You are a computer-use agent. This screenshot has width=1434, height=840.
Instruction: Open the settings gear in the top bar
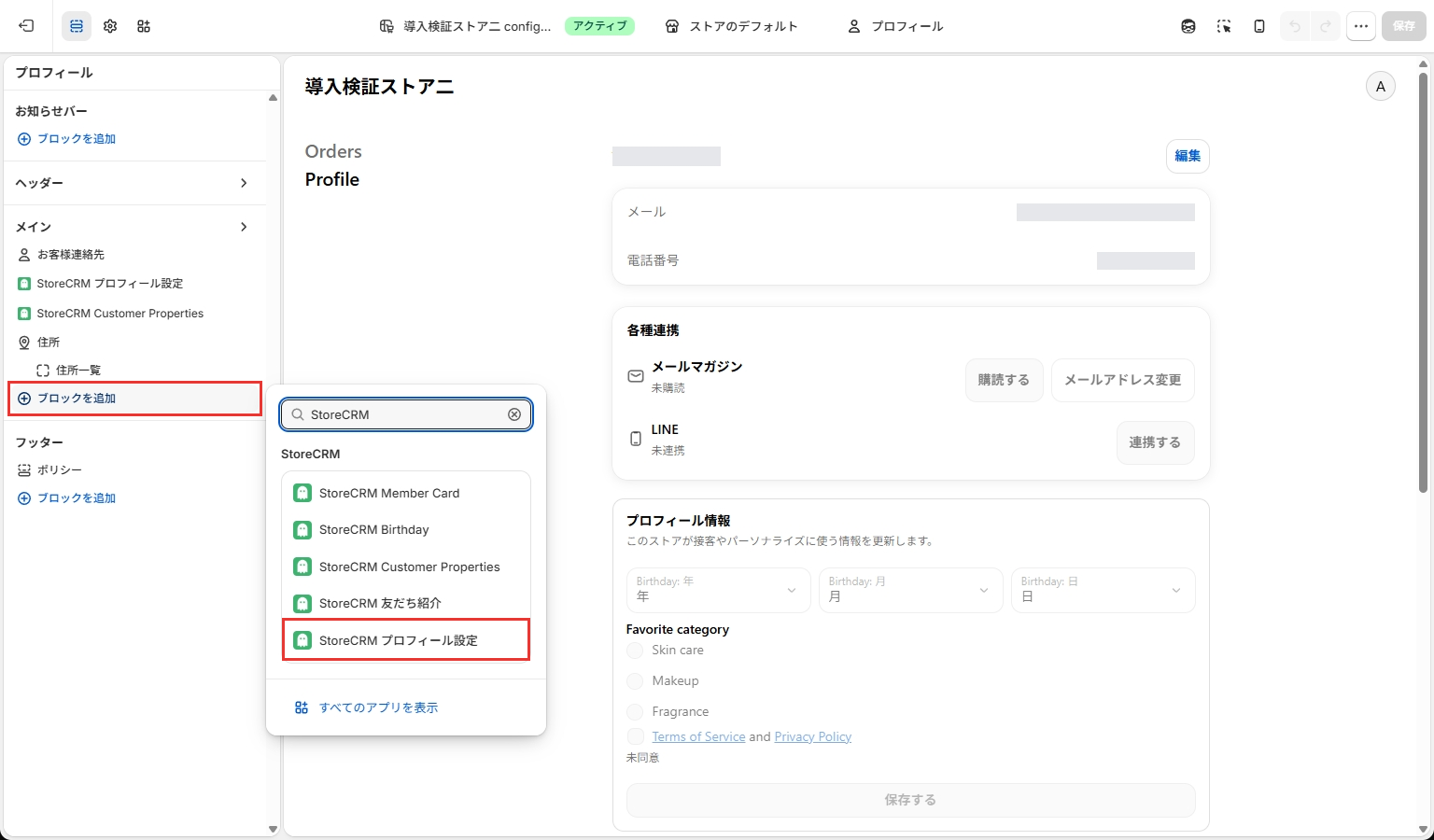110,26
